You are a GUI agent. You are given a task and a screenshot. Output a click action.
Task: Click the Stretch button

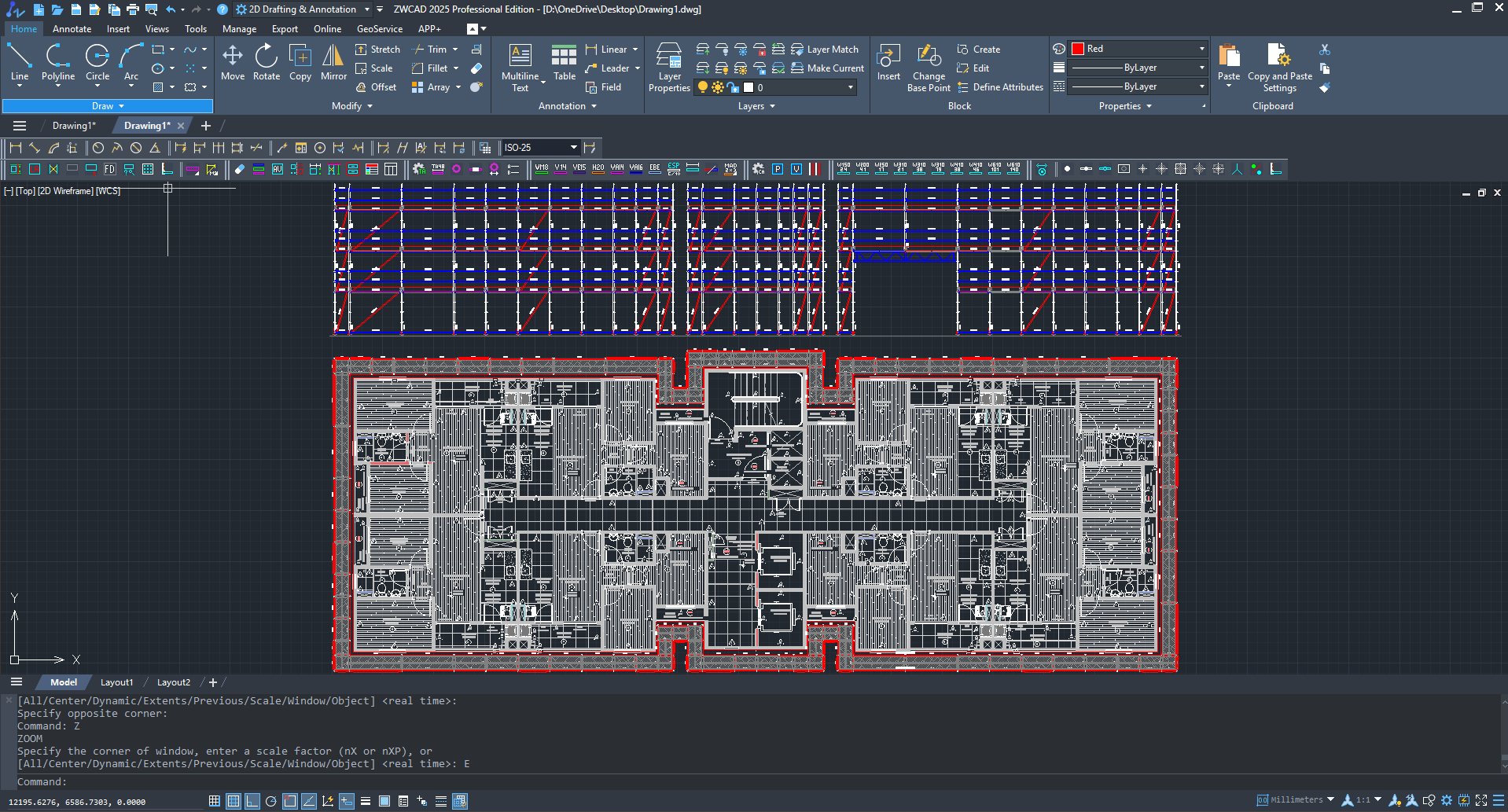[377, 50]
